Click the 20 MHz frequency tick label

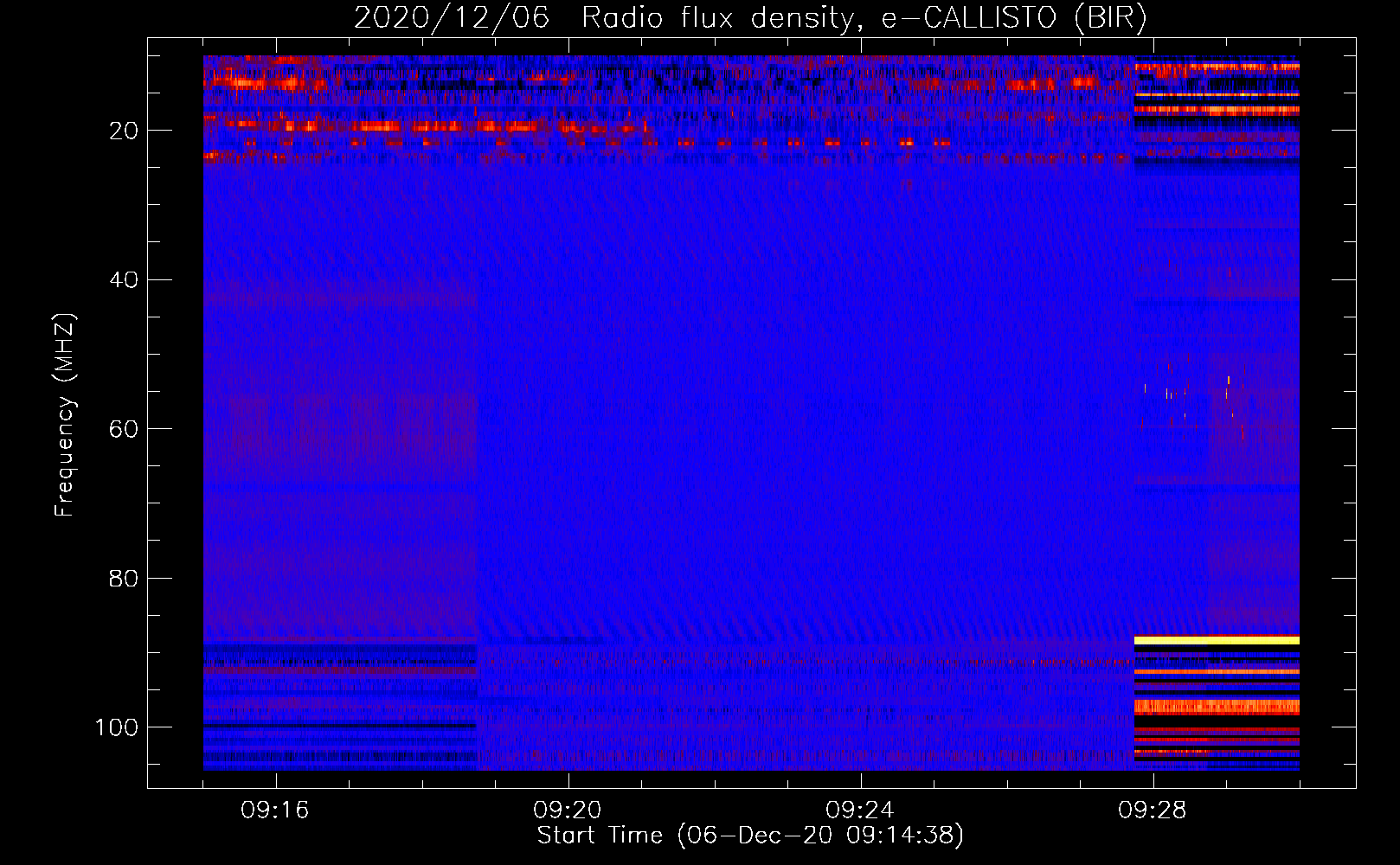click(125, 131)
